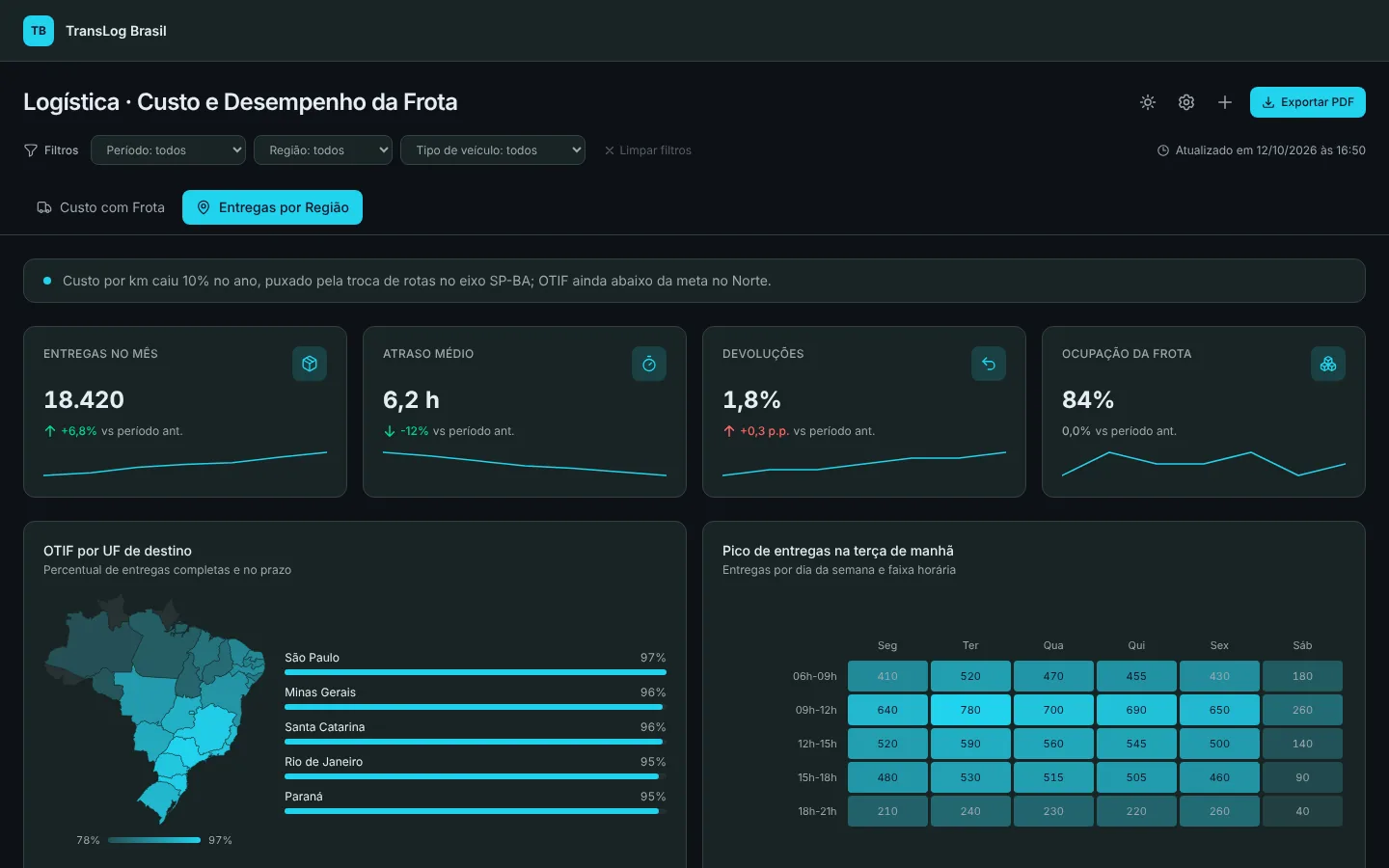Viewport: 1389px width, 868px height.
Task: Open the Período dropdown
Action: coord(168,150)
